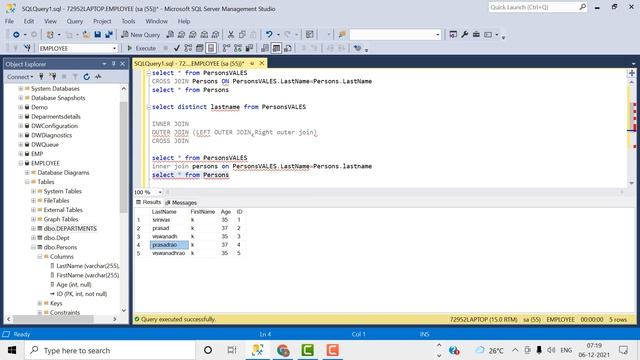Click the taskbar search box
Screen dimensions: 640x360
110,350
